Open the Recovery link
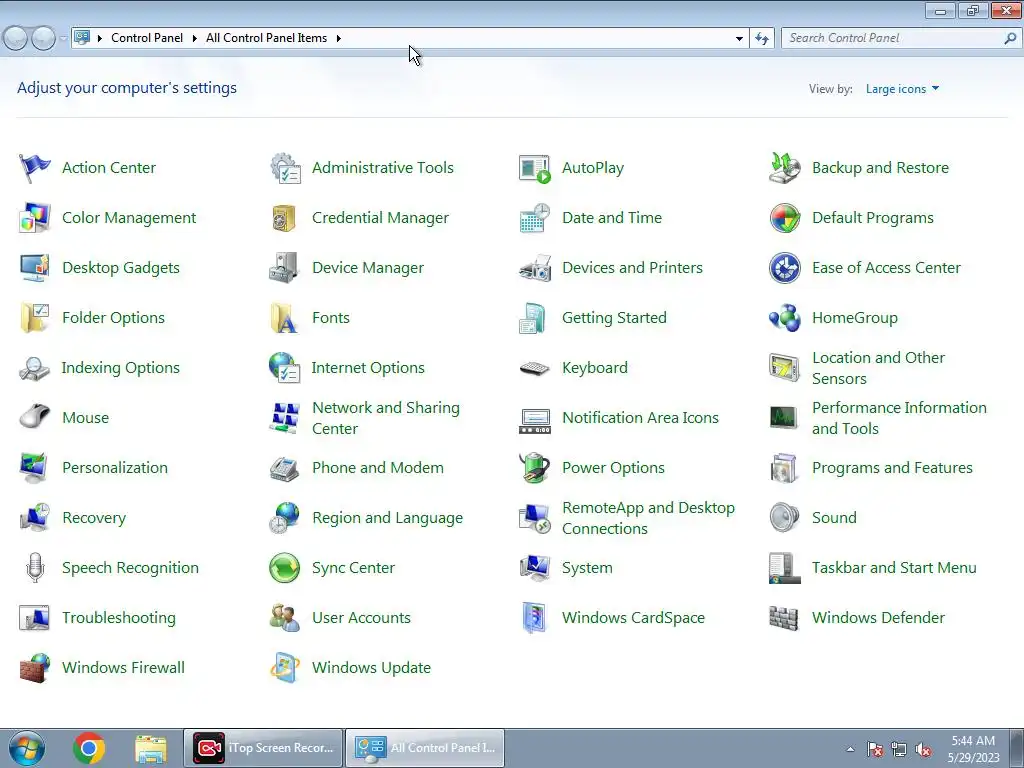 click(x=94, y=518)
